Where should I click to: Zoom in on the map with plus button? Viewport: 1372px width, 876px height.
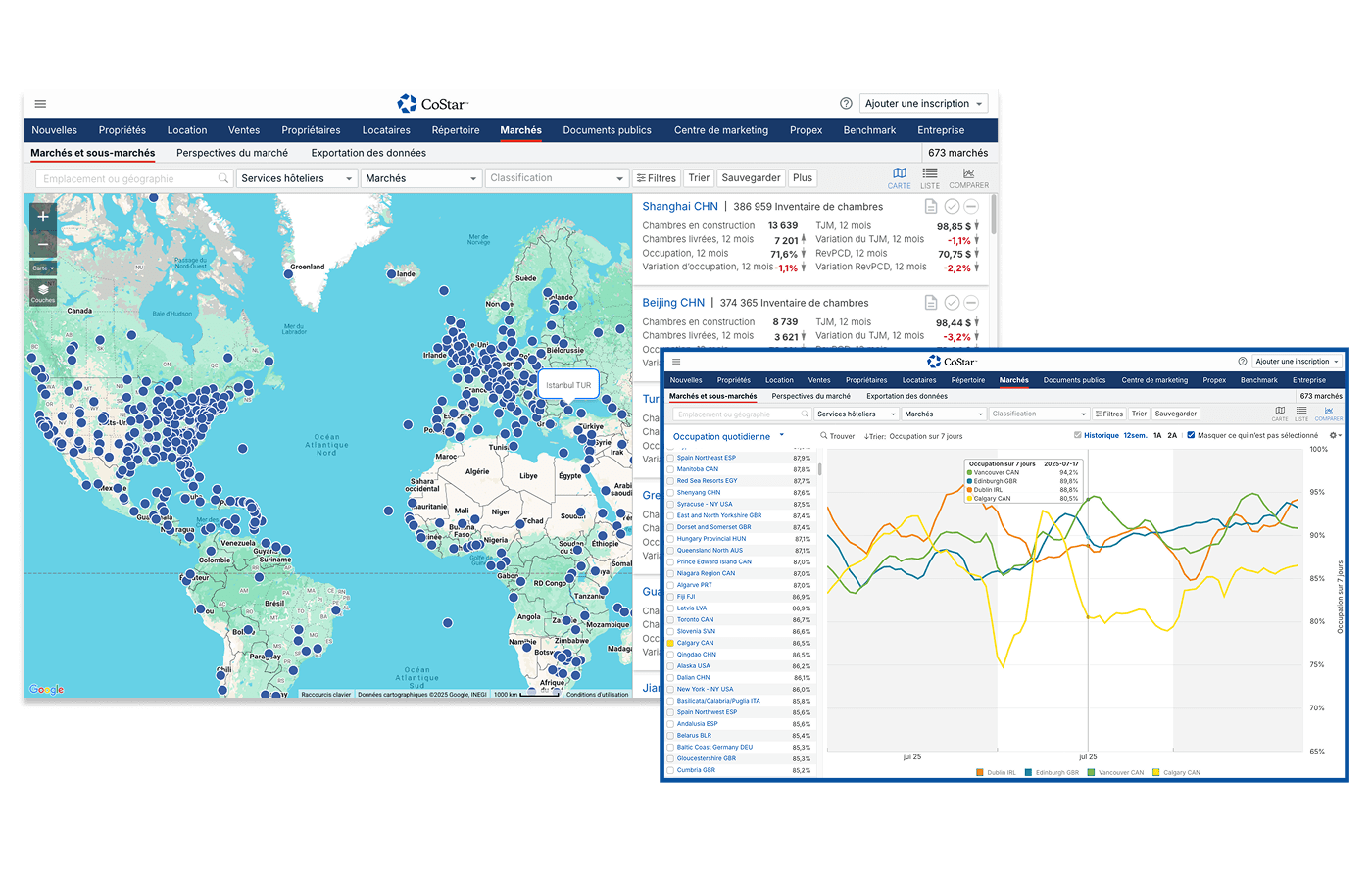[x=43, y=217]
